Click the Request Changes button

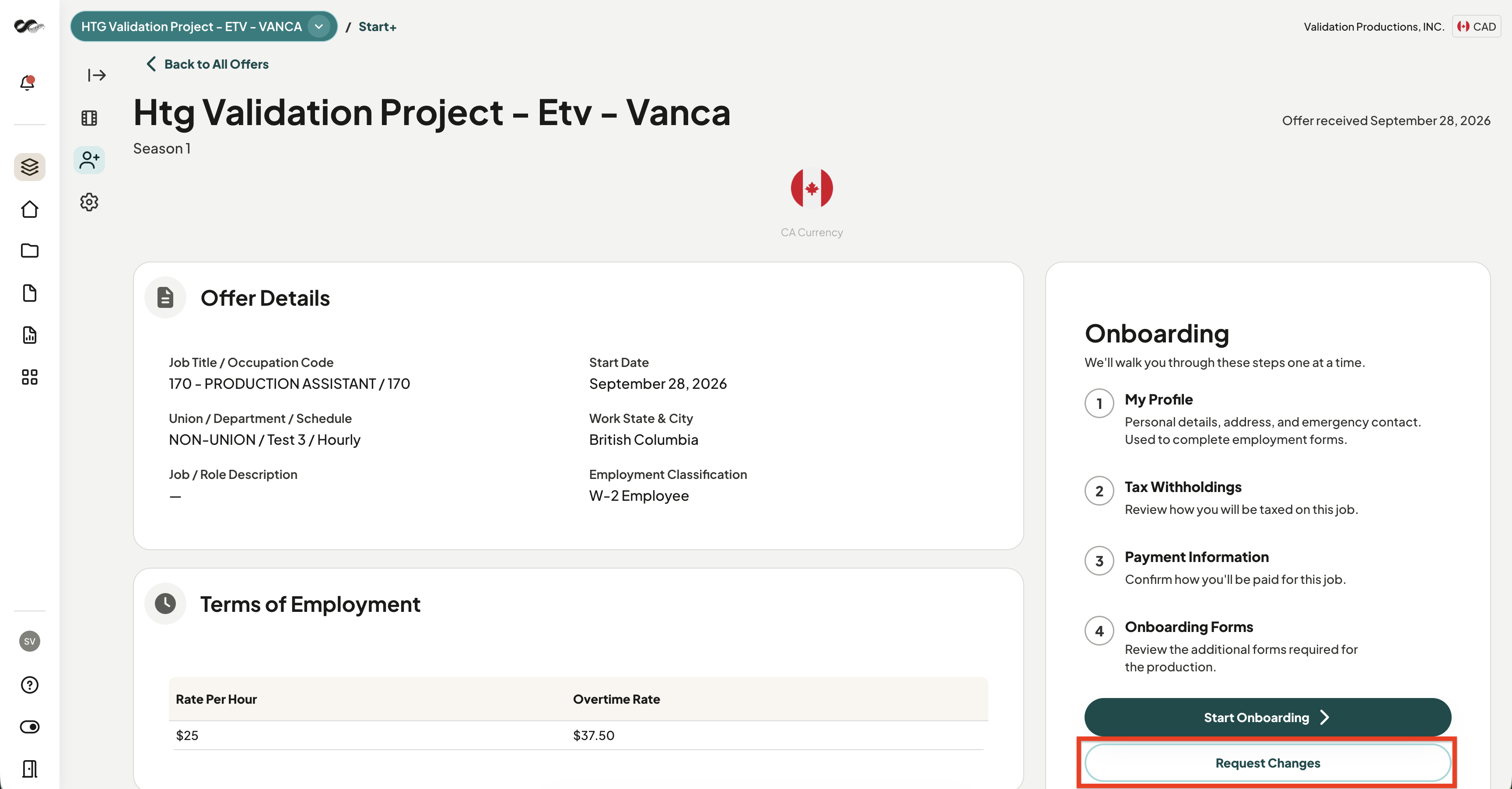[x=1267, y=763]
